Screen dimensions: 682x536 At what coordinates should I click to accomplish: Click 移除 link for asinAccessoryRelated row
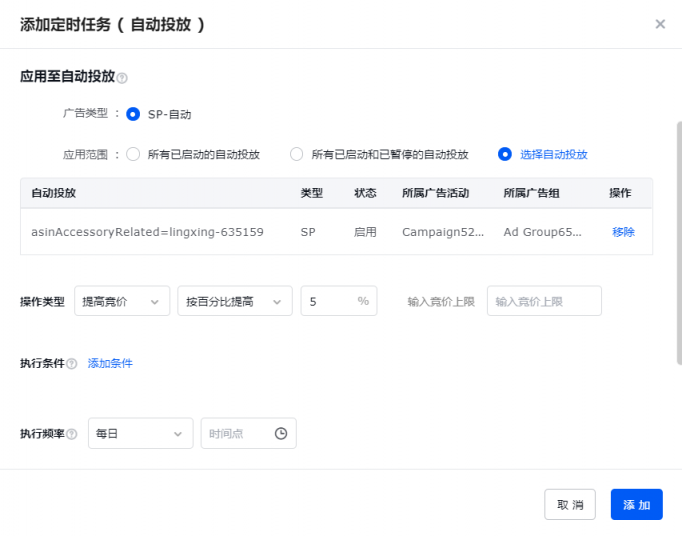[x=623, y=232]
